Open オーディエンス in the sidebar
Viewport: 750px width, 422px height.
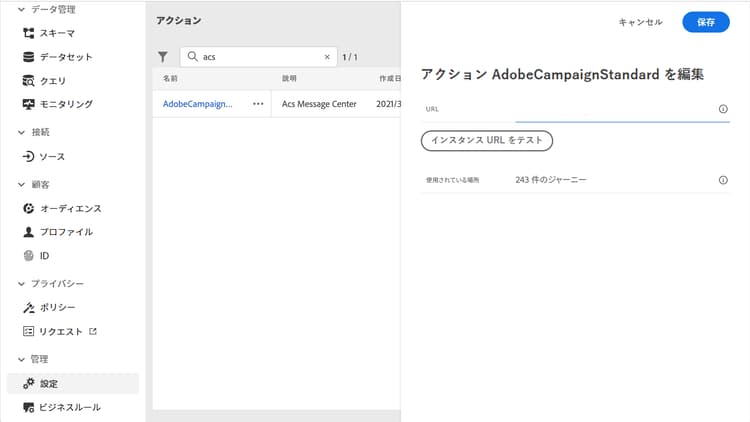70,208
